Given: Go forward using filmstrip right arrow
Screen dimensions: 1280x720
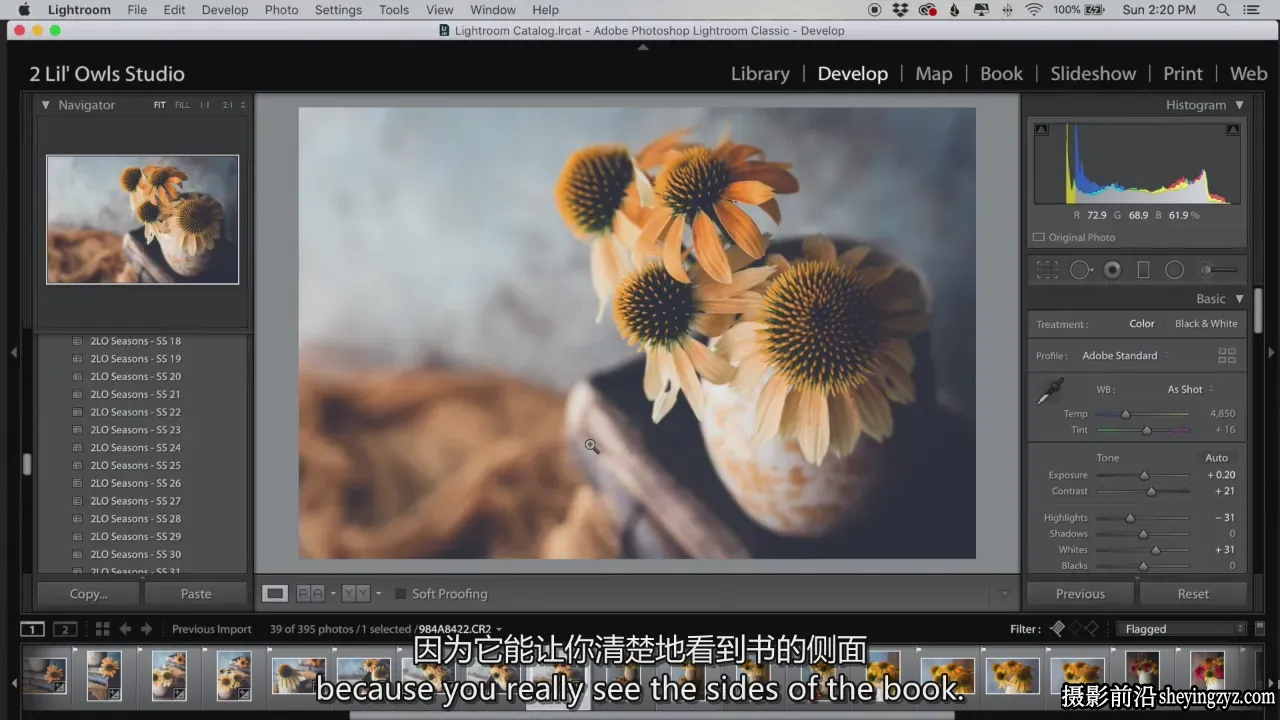Looking at the screenshot, I should click(146, 629).
